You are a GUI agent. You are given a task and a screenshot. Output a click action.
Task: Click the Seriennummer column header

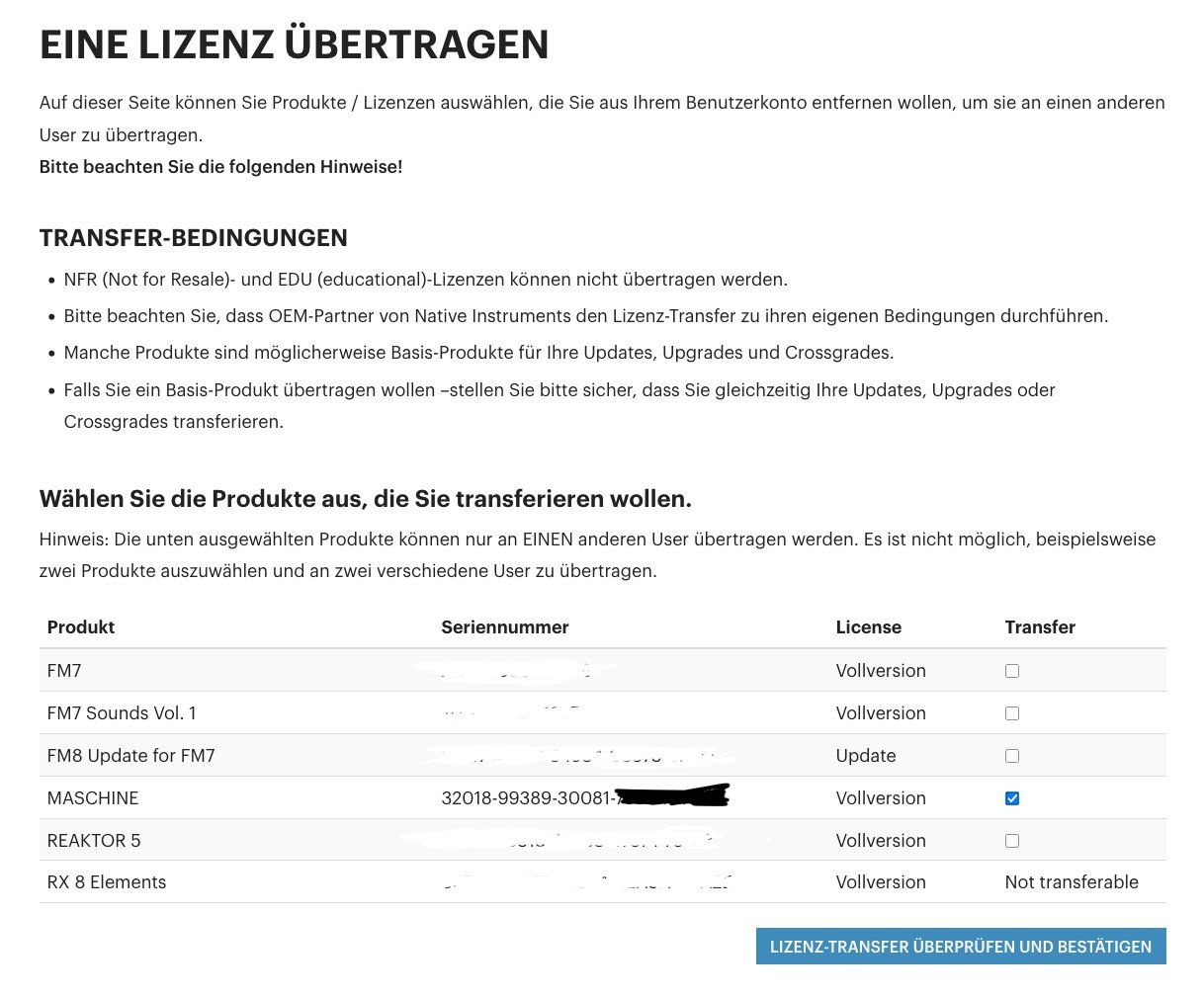[505, 627]
